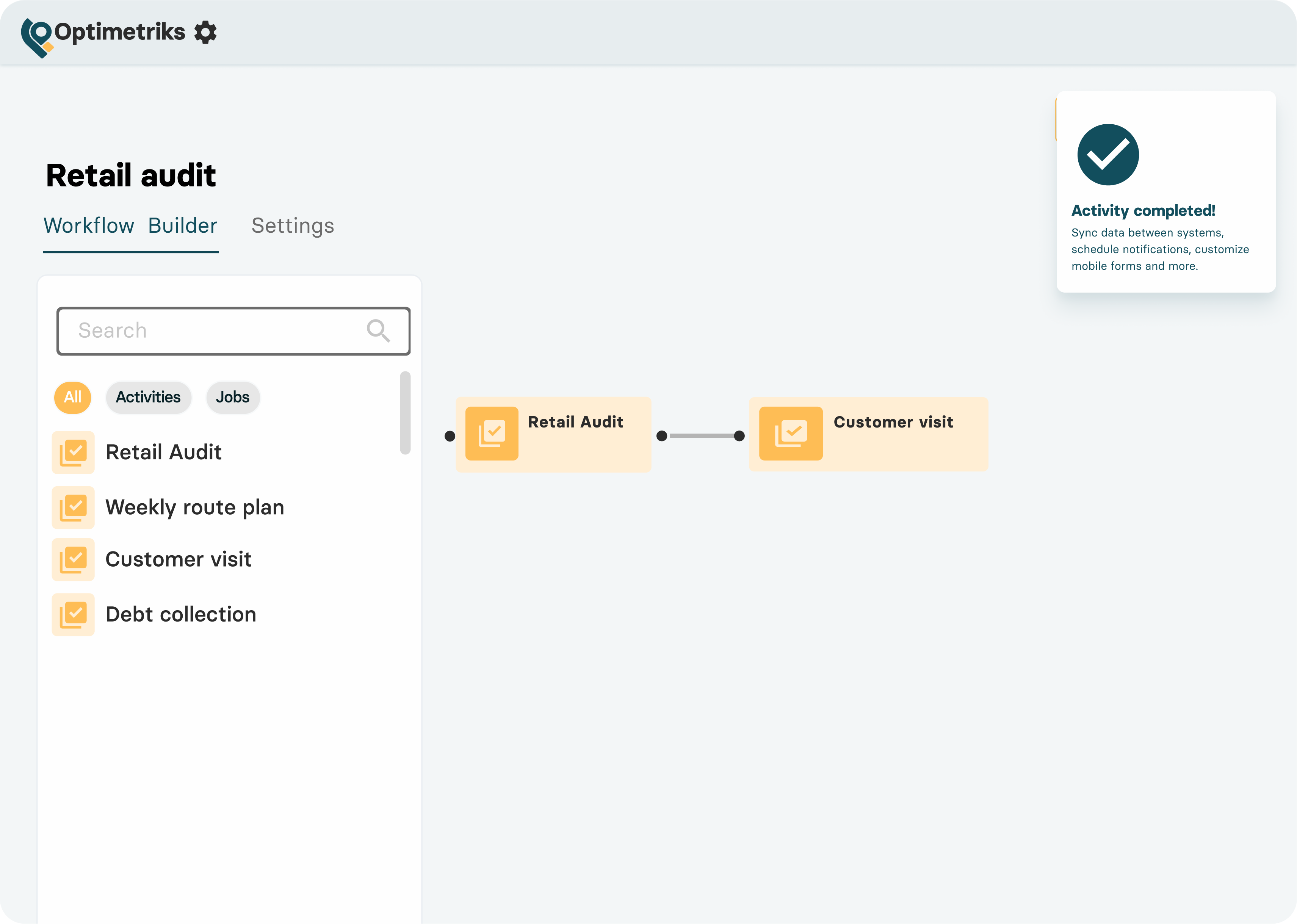Click the Retail Audit list item icon

74,452
